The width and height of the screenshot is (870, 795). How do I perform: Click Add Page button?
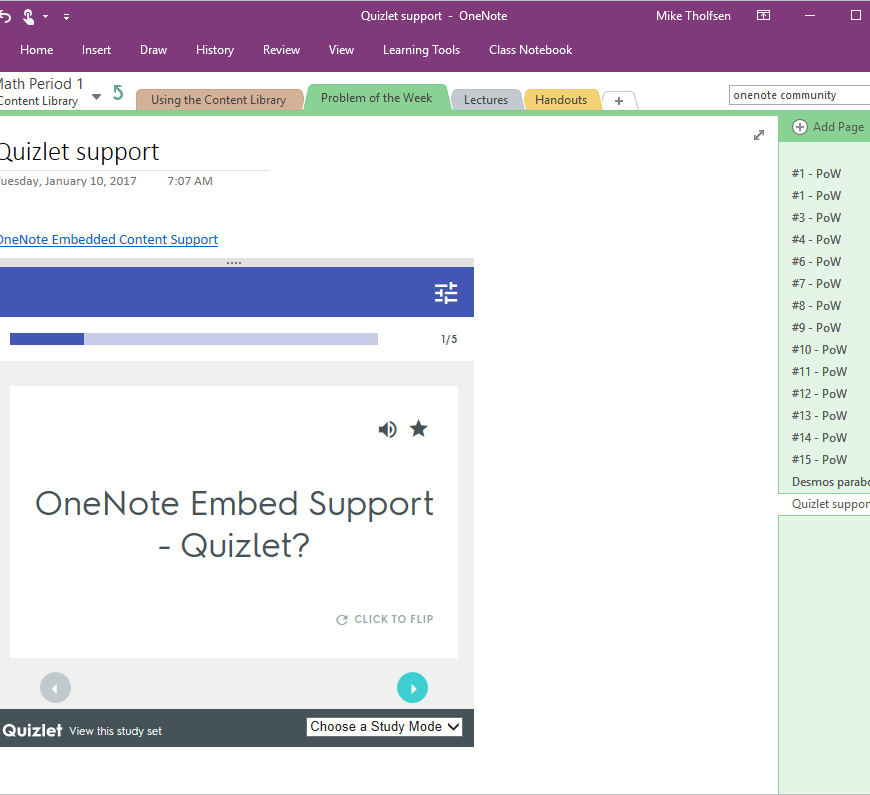[828, 127]
